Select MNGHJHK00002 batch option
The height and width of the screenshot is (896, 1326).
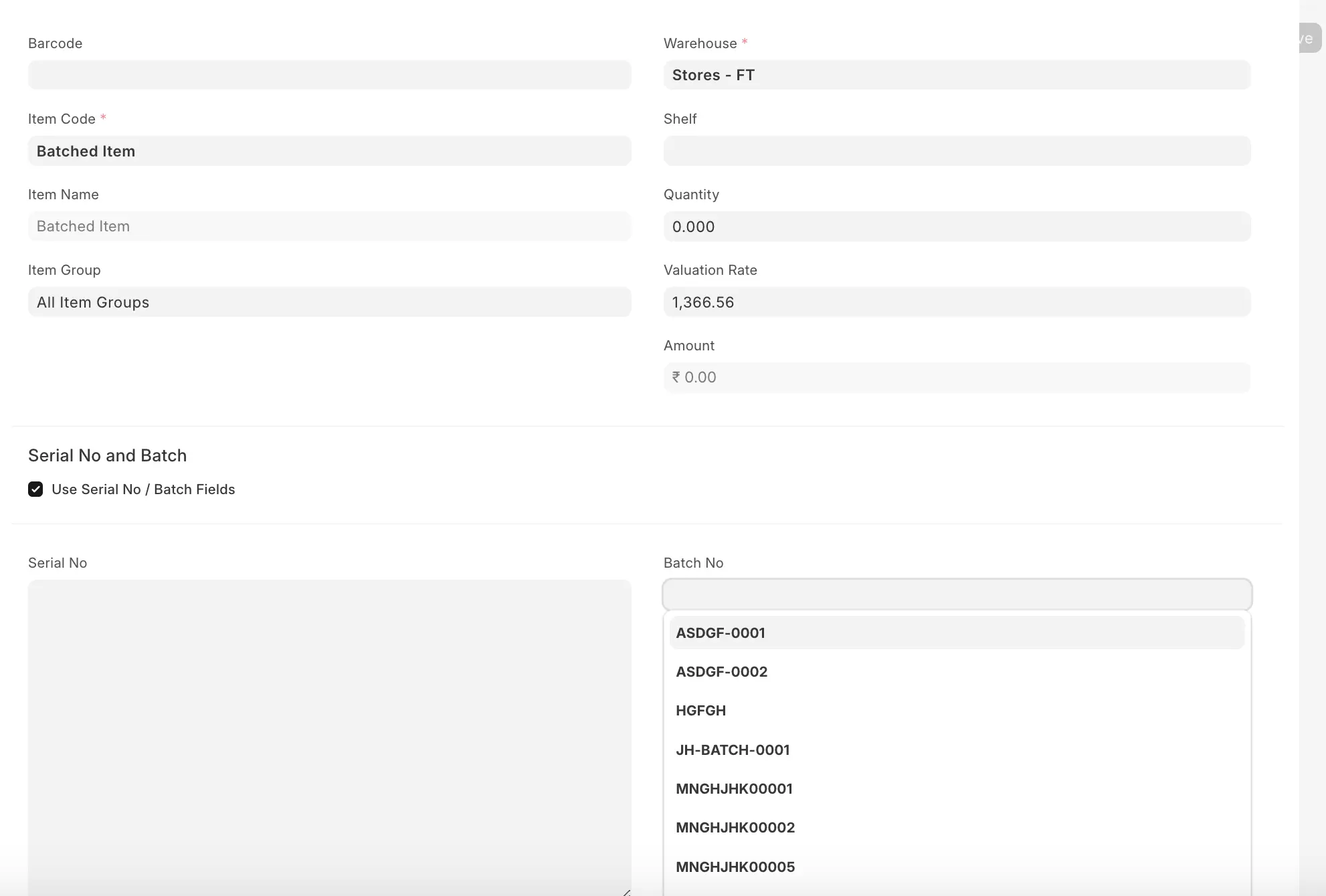point(957,828)
